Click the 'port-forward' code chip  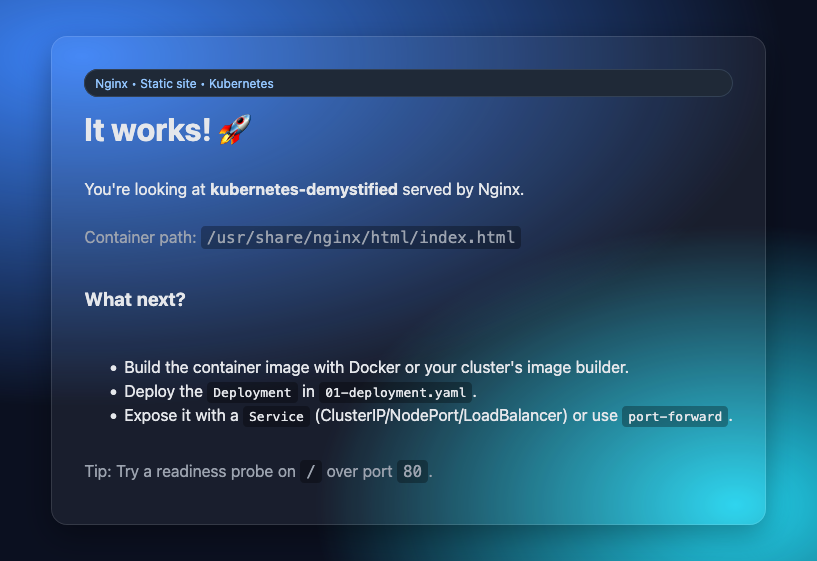click(x=675, y=417)
